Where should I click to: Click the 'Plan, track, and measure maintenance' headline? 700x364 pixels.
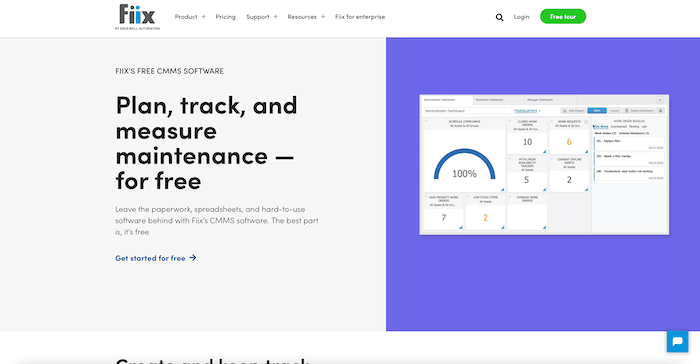click(206, 143)
